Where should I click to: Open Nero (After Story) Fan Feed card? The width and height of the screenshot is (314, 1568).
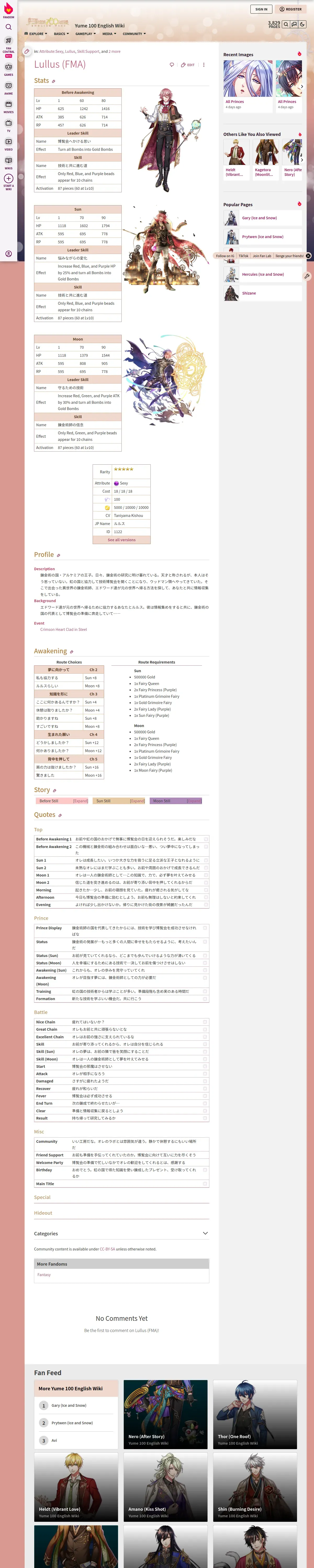[x=165, y=1414]
